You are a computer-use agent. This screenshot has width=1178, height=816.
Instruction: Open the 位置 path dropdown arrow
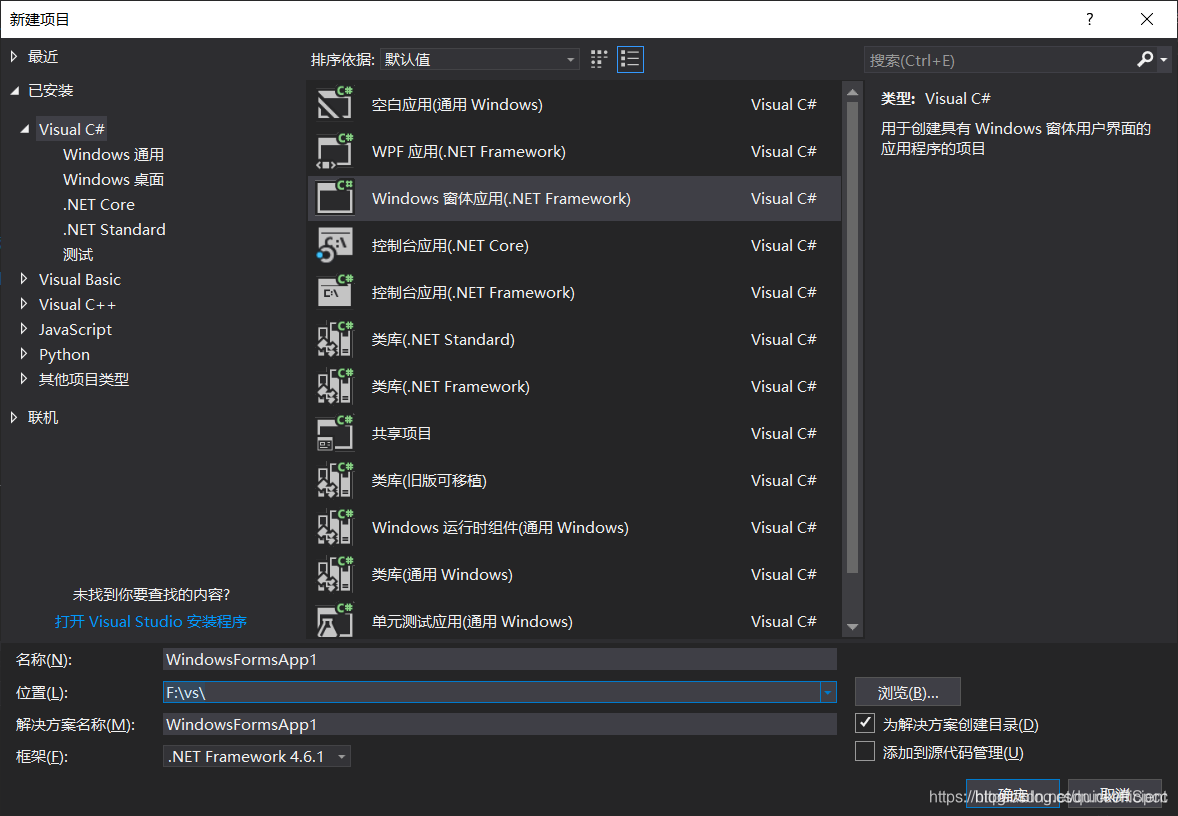pyautogui.click(x=828, y=692)
